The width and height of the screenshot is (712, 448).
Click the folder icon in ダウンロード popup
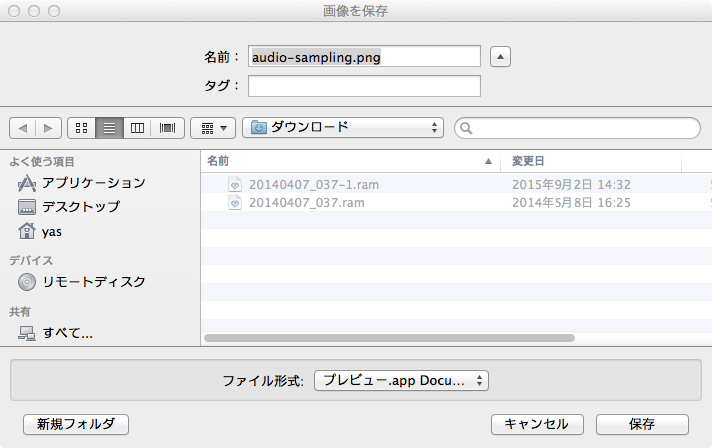click(x=259, y=128)
